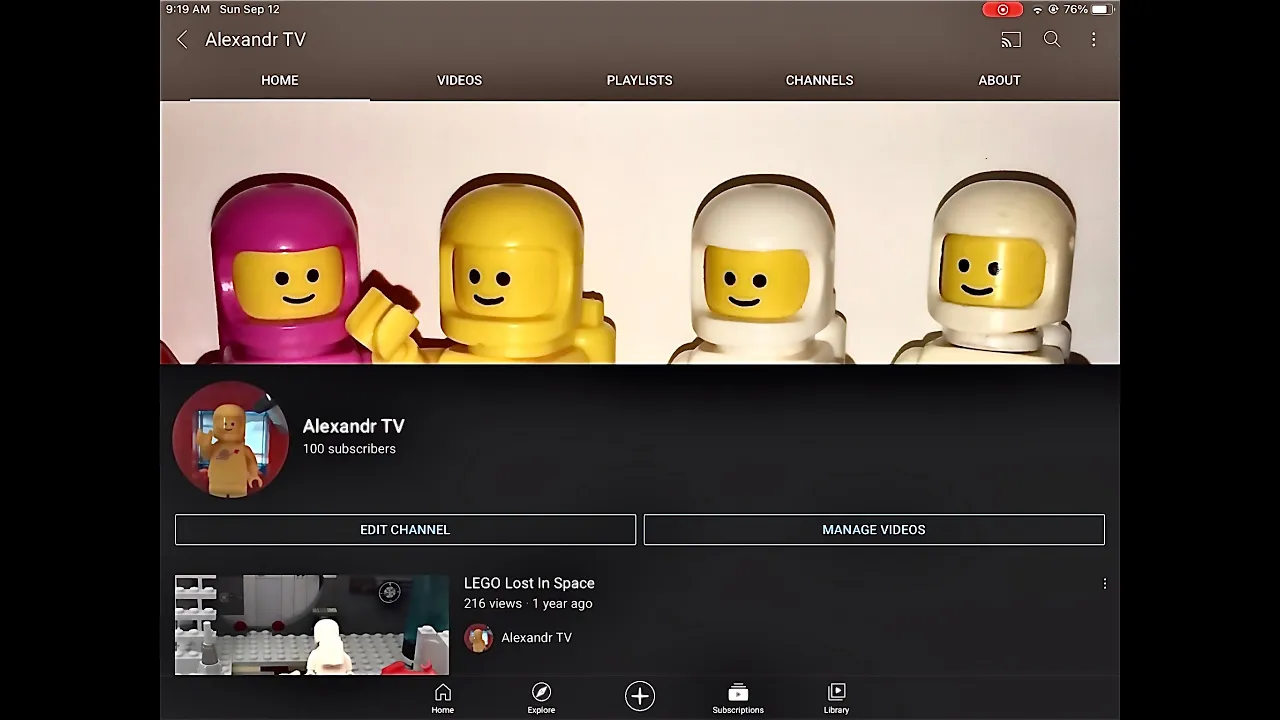The height and width of the screenshot is (720, 1280).
Task: Click the EDIT CHANNEL button
Action: point(405,530)
